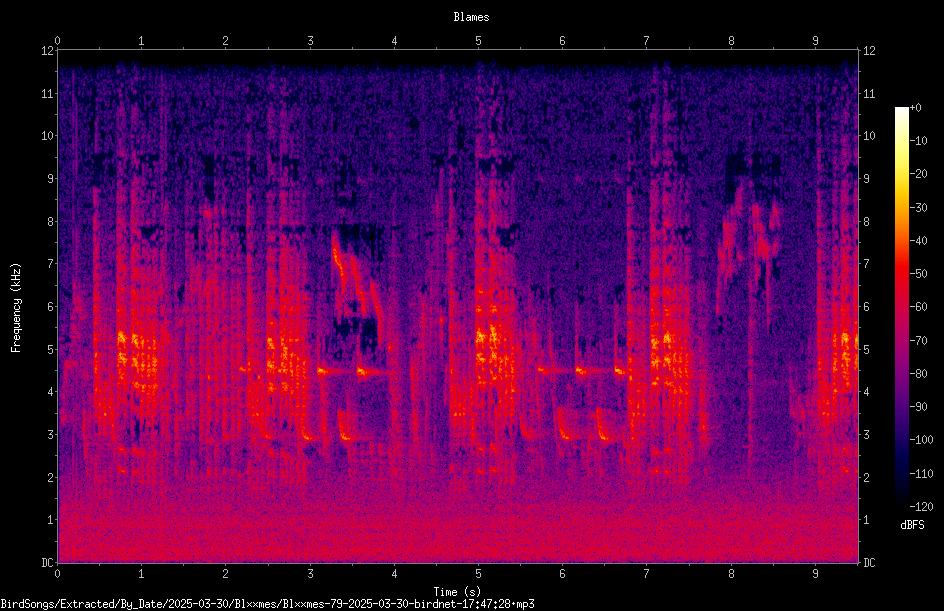944x611 pixels.
Task: Select the BirdSongs mp3 file path text
Action: (267, 604)
